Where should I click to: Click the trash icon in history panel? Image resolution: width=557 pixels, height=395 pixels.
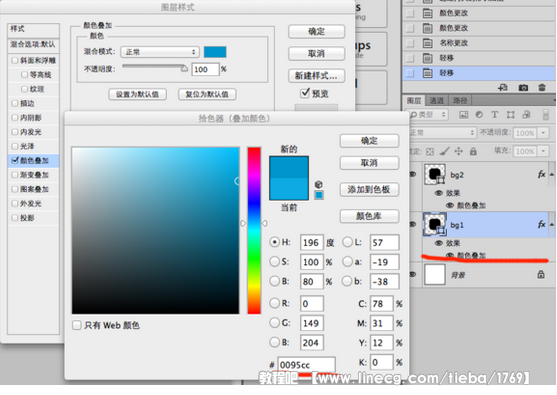(x=541, y=87)
